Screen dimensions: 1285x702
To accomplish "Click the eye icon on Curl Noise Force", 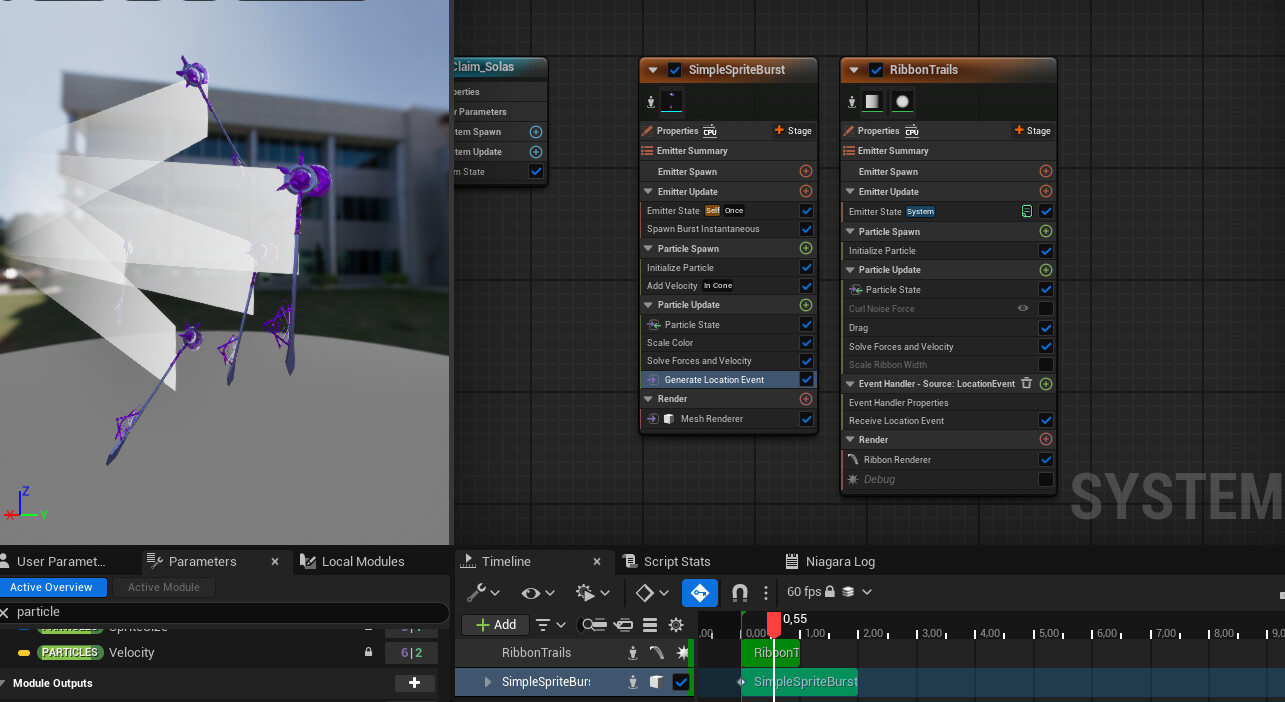I will [x=1023, y=308].
